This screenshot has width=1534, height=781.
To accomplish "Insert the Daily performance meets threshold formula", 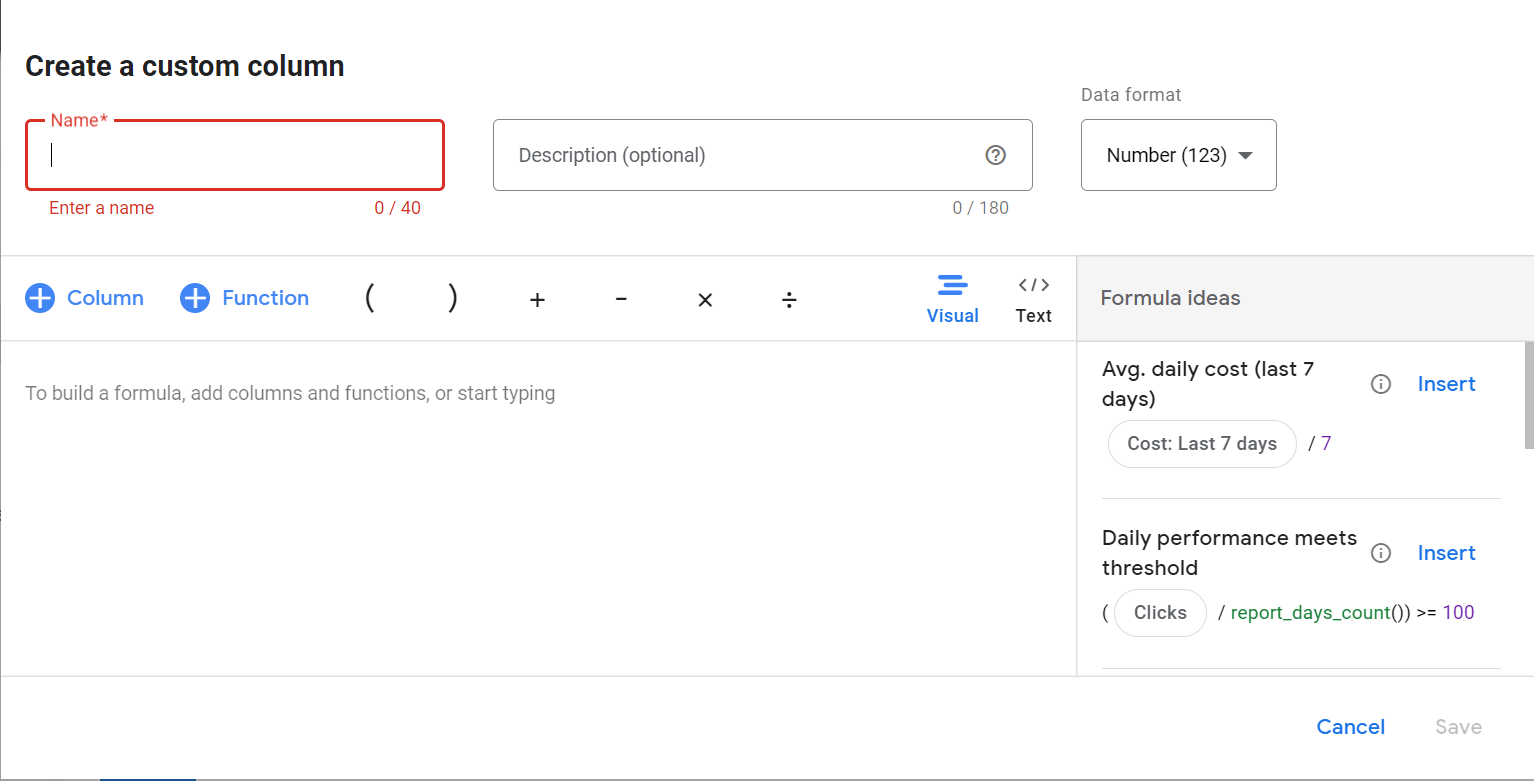I will tap(1446, 553).
